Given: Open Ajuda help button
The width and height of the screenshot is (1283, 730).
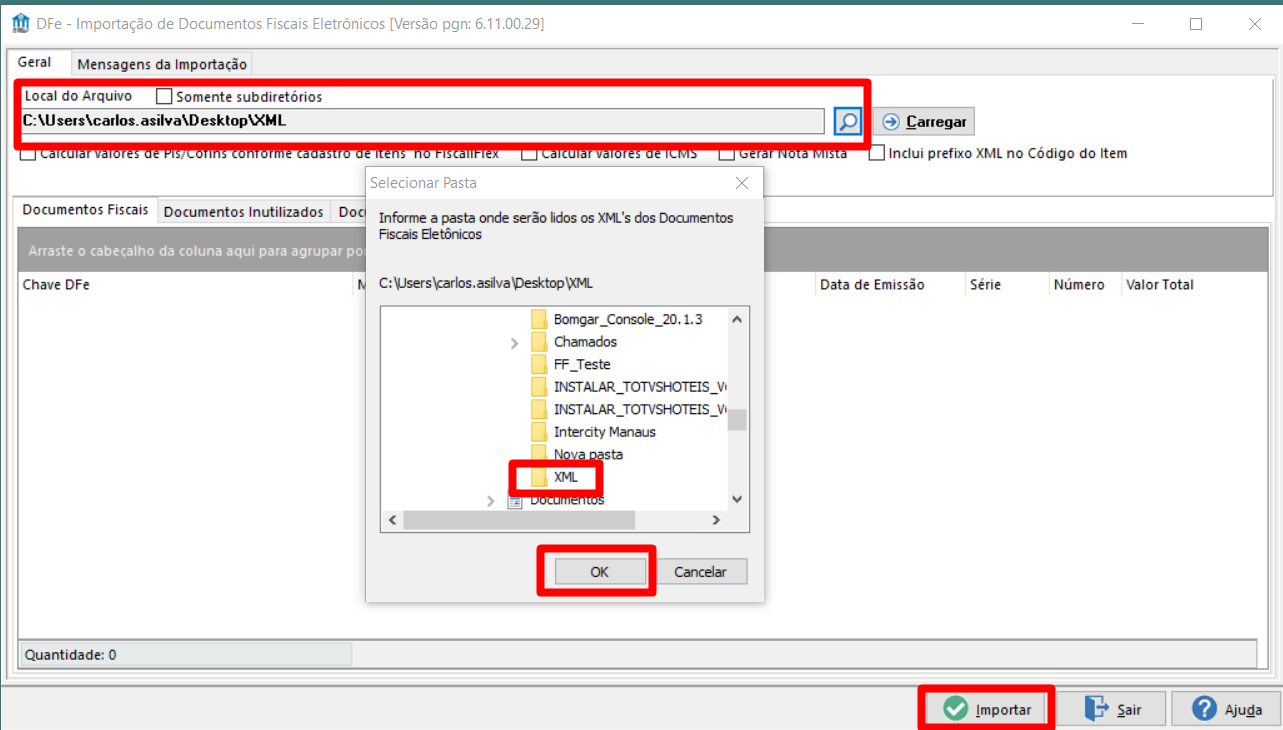Looking at the screenshot, I should (x=1226, y=709).
